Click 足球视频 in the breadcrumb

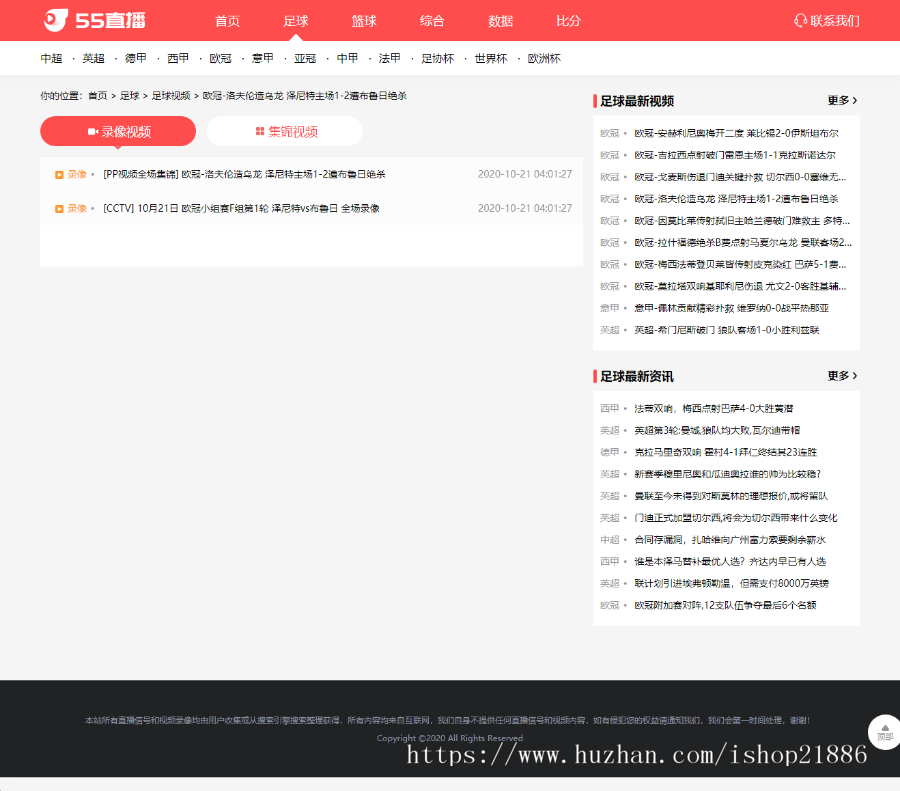[171, 96]
